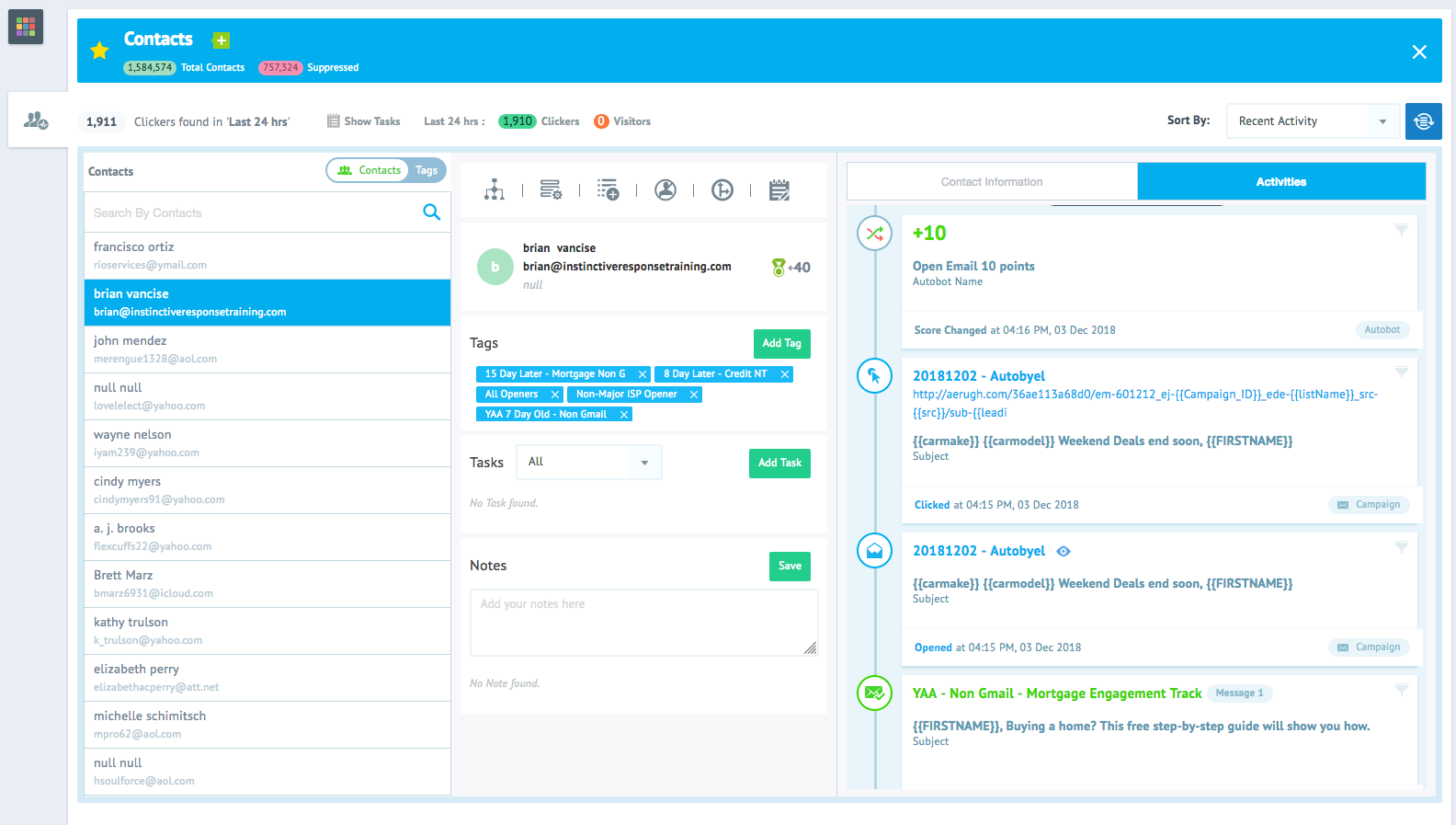The height and width of the screenshot is (825, 1456).
Task: Click the notes text area
Action: 643,623
